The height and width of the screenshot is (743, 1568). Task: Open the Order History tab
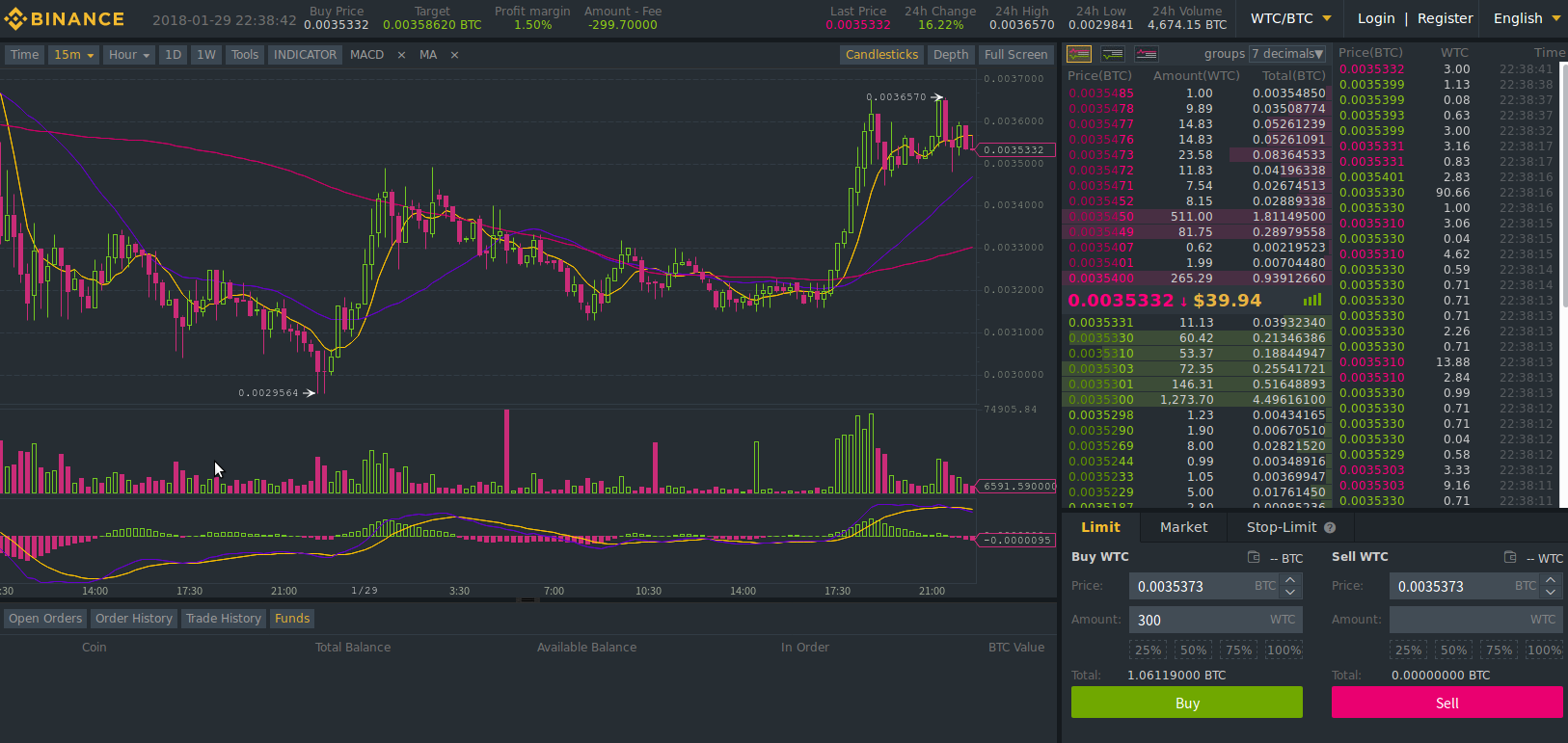pos(134,619)
